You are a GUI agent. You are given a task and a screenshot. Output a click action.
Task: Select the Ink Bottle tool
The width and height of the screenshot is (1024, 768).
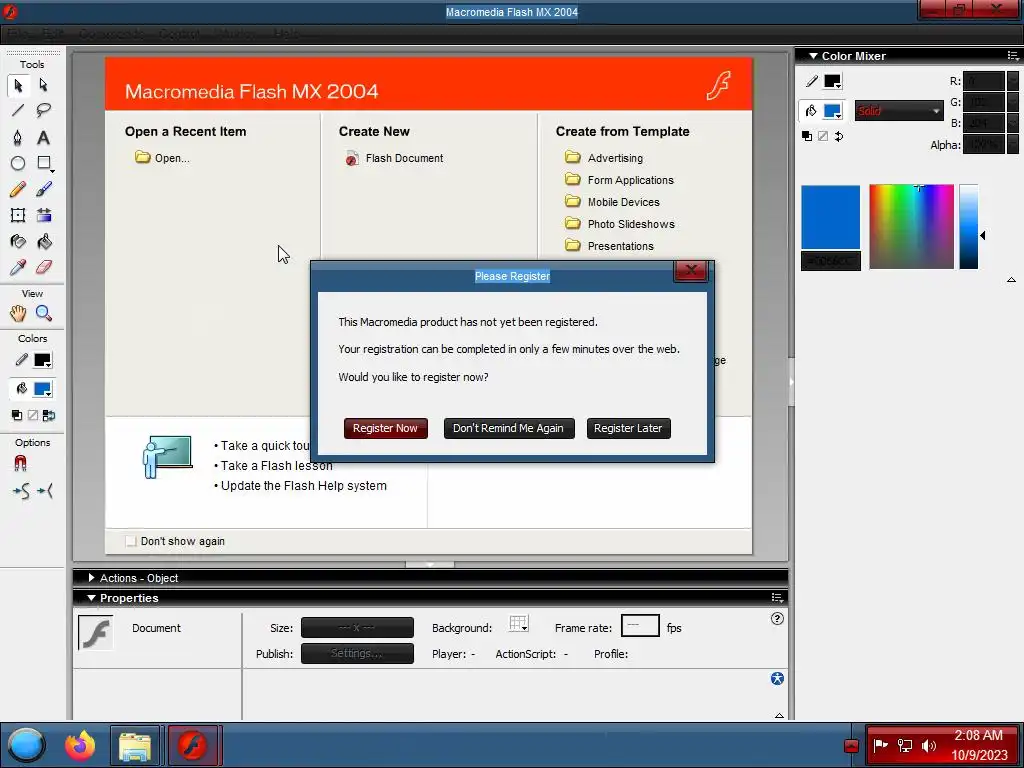pyautogui.click(x=18, y=242)
